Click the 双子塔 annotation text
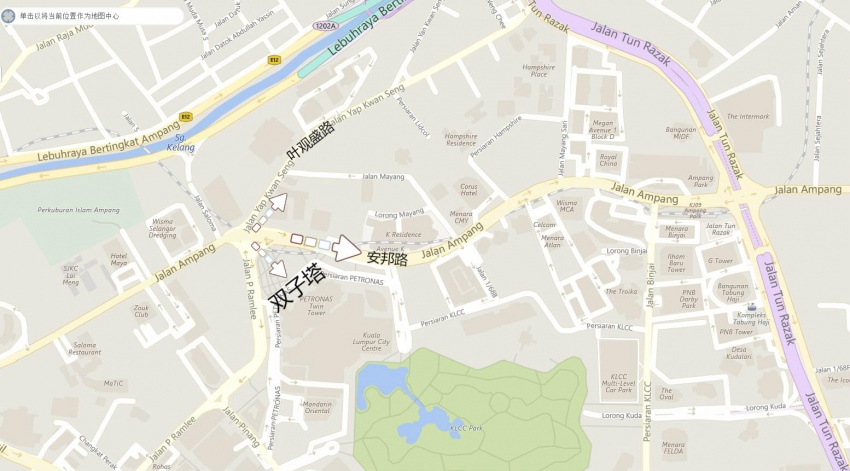This screenshot has height=471, width=850. (x=297, y=288)
